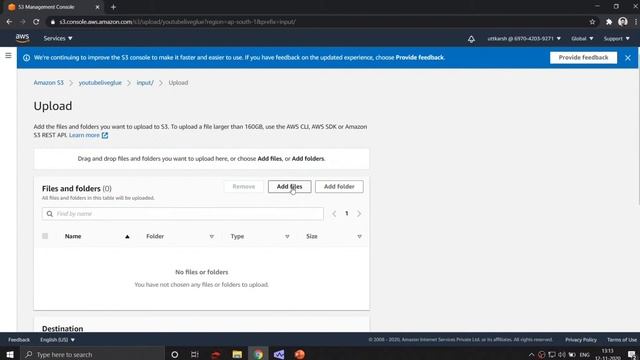The width and height of the screenshot is (640, 360).
Task: Click the Feedback link in footer
Action: [19, 340]
